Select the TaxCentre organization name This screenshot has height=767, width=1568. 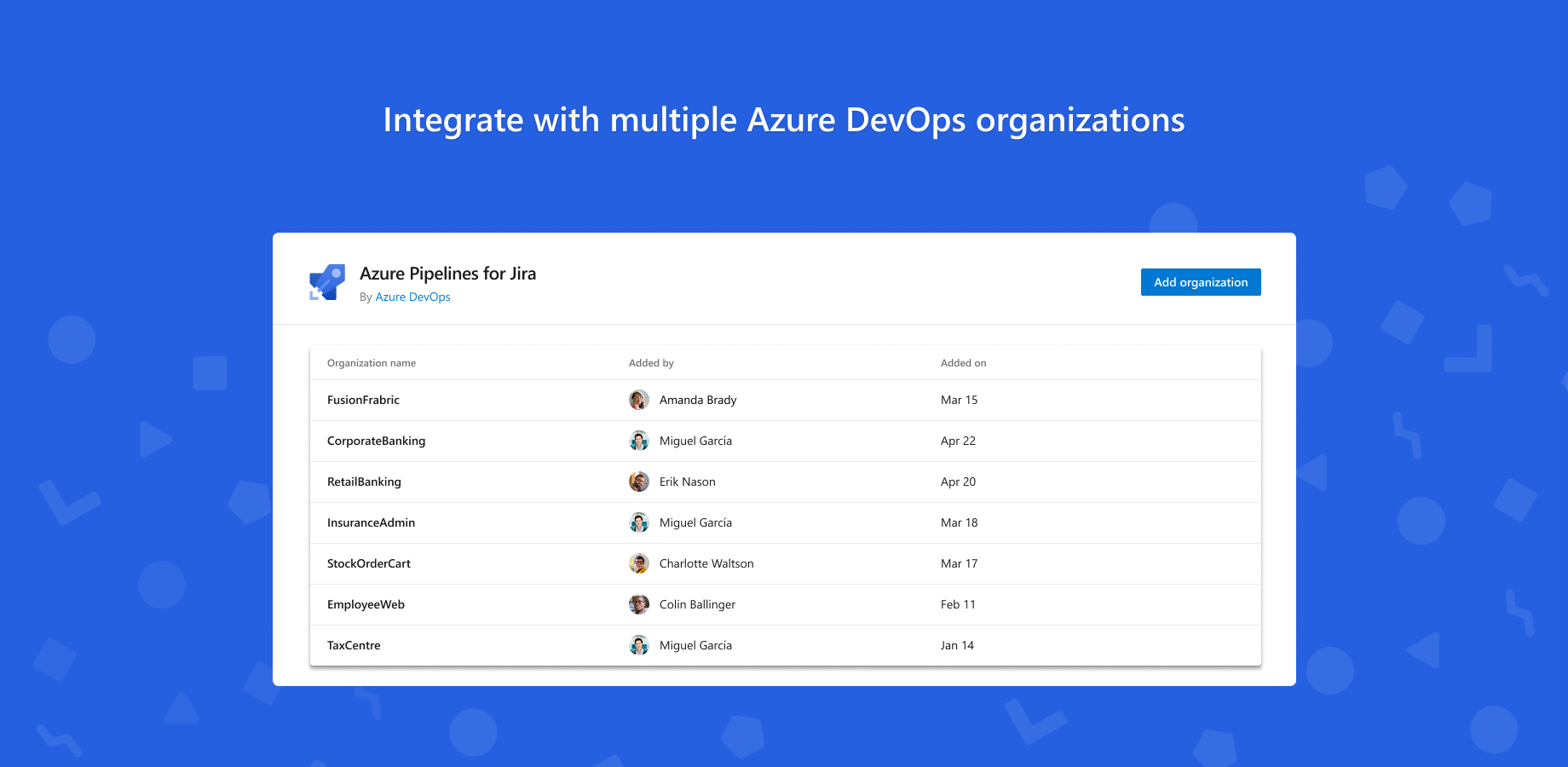coord(354,645)
